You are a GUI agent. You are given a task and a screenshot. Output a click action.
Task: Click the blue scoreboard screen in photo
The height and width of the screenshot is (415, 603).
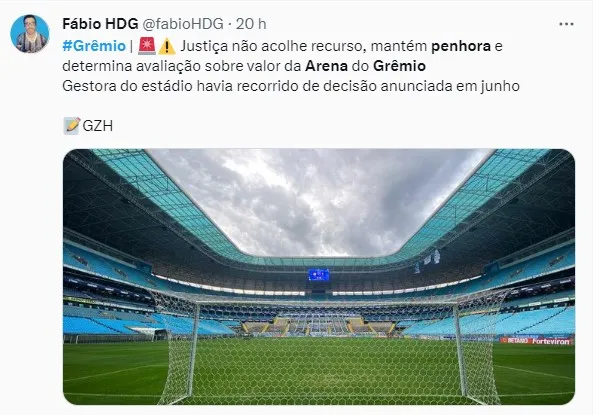319,275
